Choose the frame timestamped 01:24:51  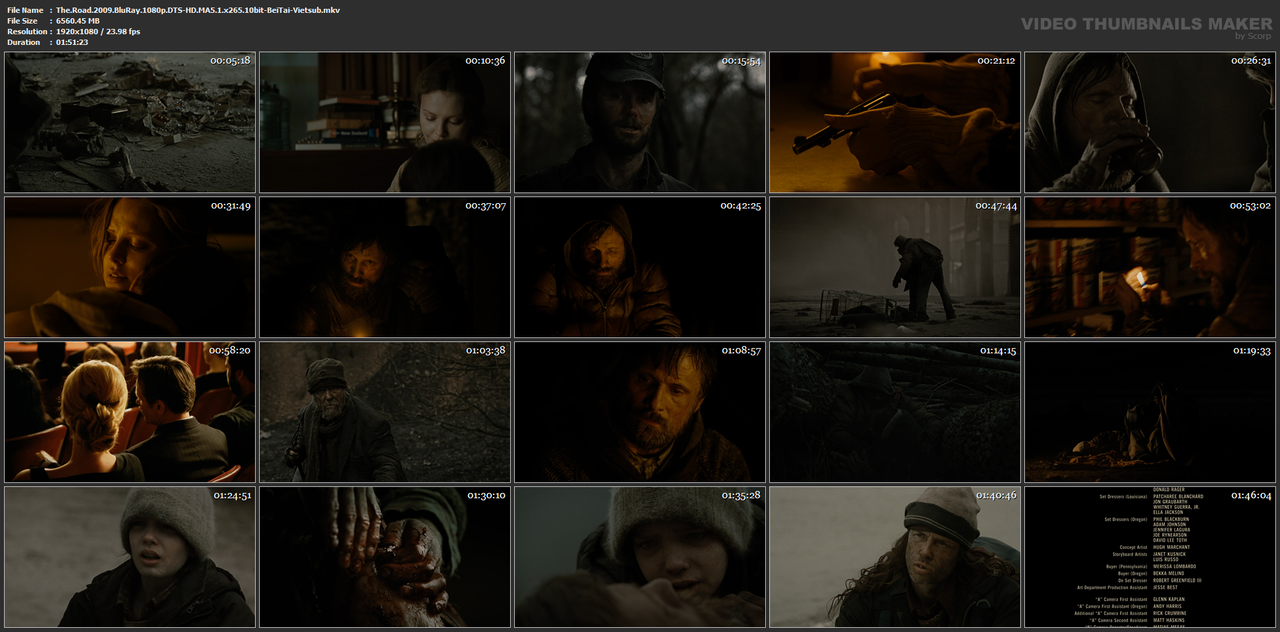click(130, 557)
